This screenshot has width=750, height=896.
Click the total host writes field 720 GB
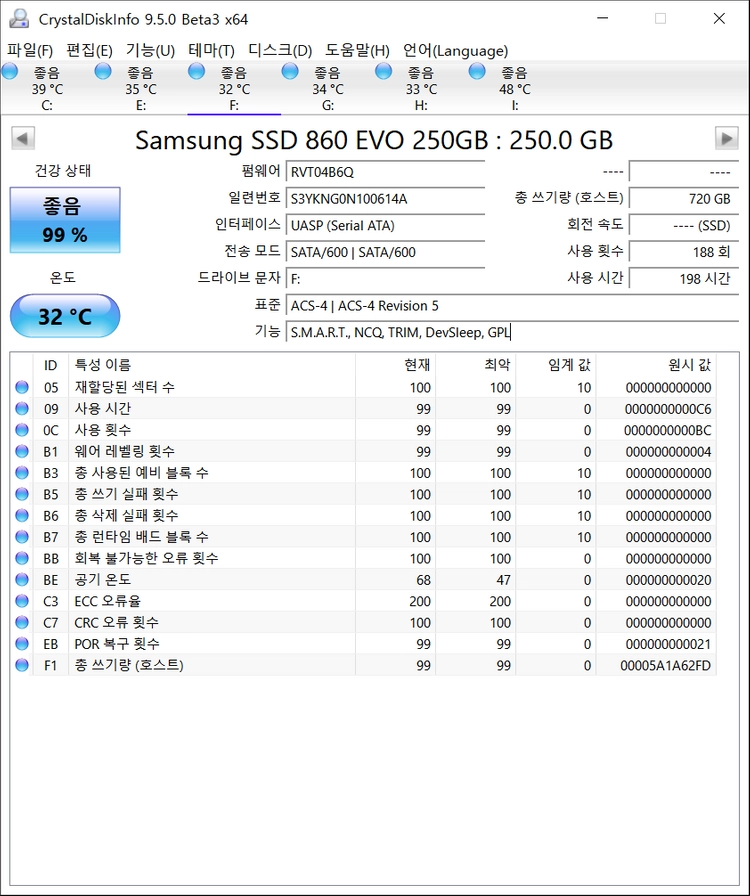684,199
